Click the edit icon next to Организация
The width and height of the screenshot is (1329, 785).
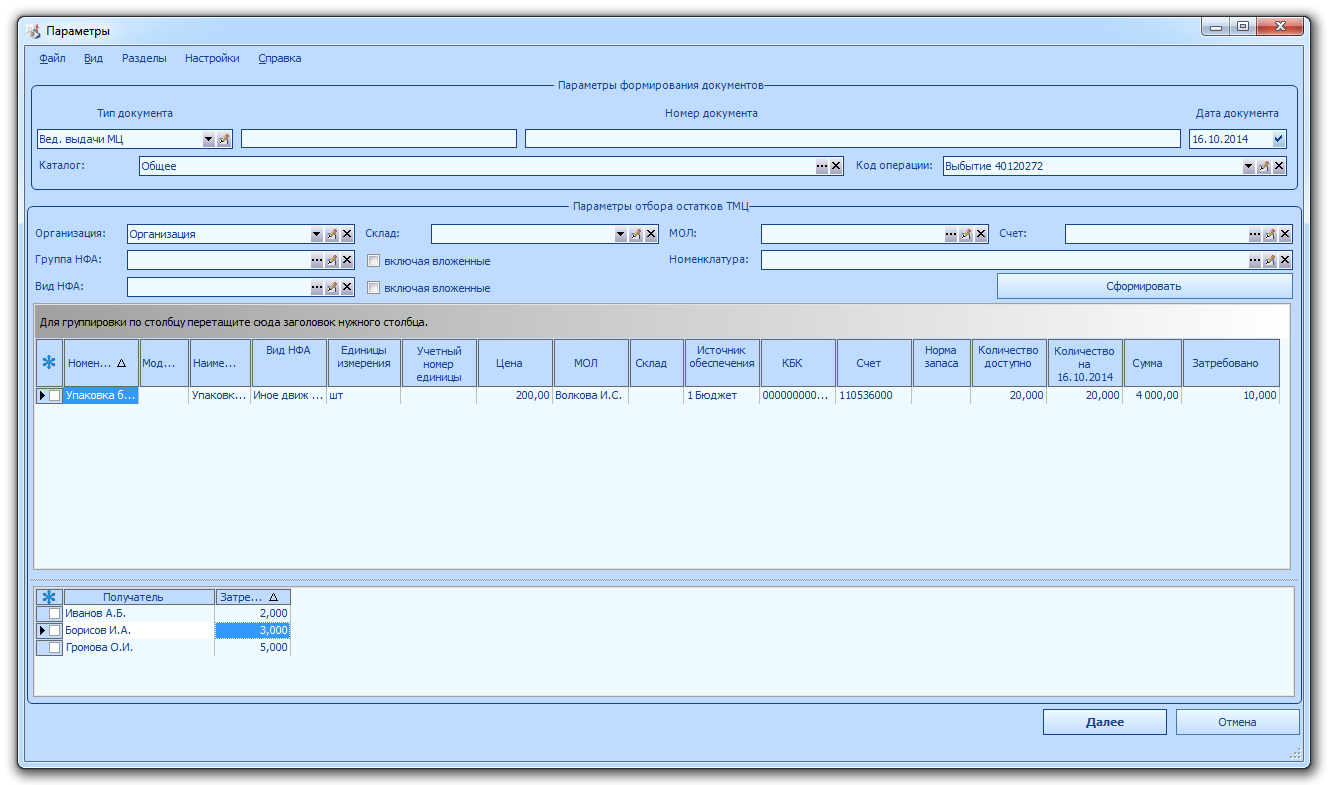[x=332, y=234]
